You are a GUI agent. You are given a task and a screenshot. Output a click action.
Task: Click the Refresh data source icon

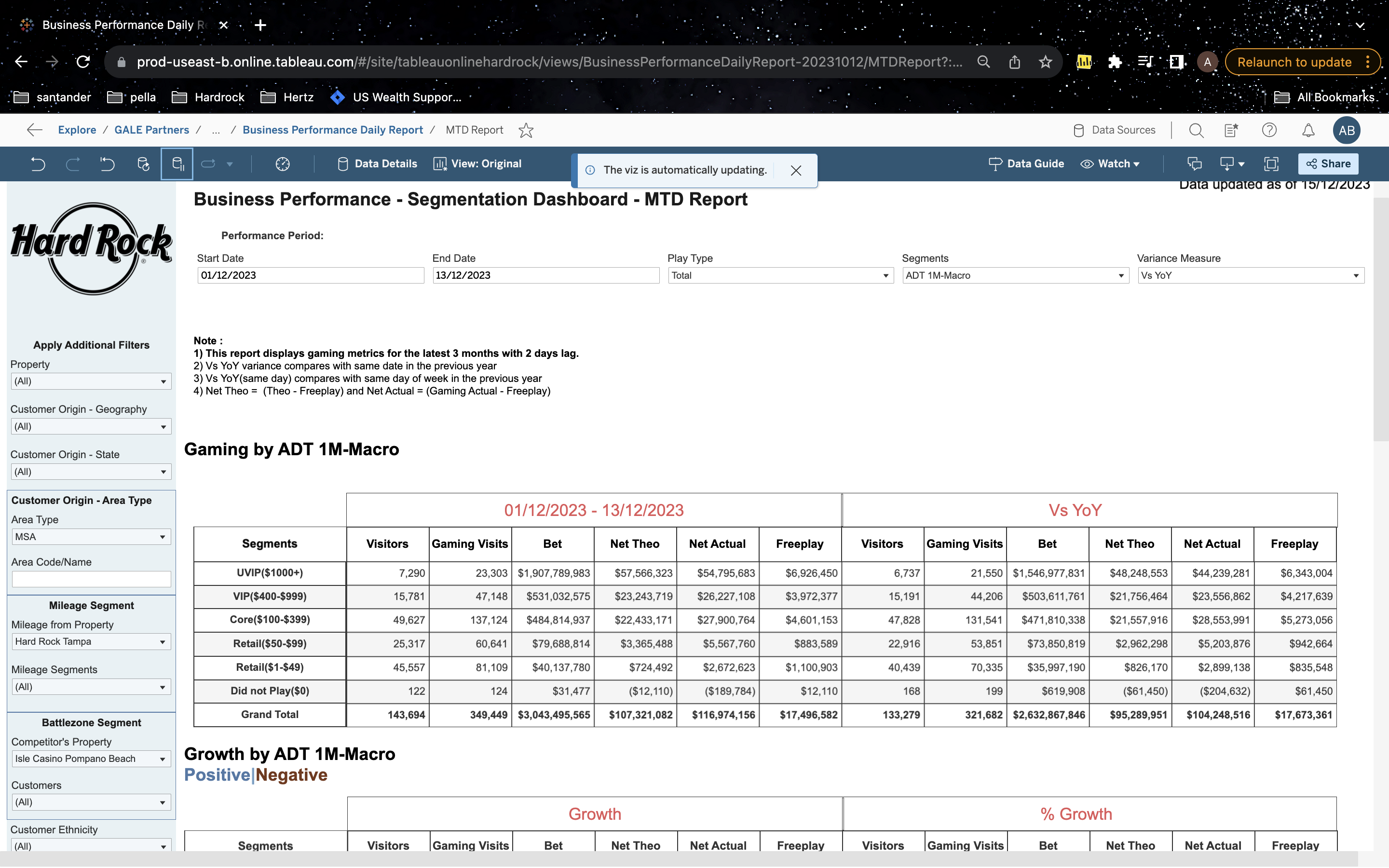143,164
